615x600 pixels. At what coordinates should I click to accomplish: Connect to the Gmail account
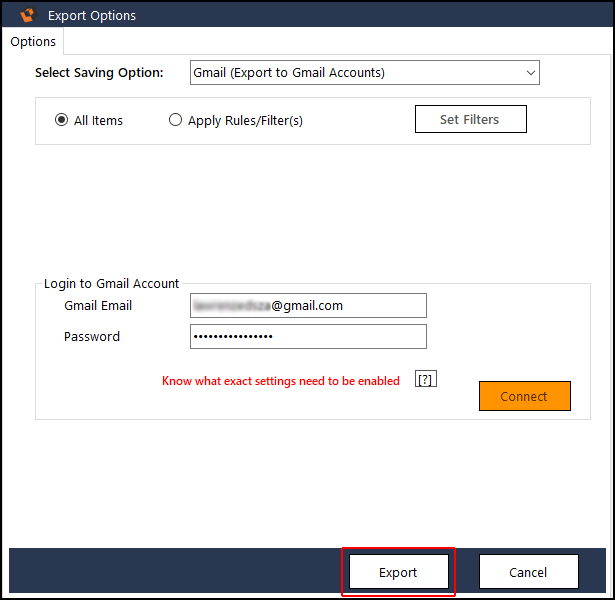524,396
